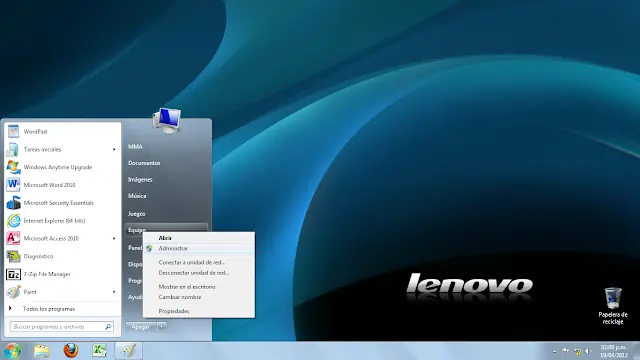
Task: Select Conectar a unidad de red
Action: [x=199, y=262]
